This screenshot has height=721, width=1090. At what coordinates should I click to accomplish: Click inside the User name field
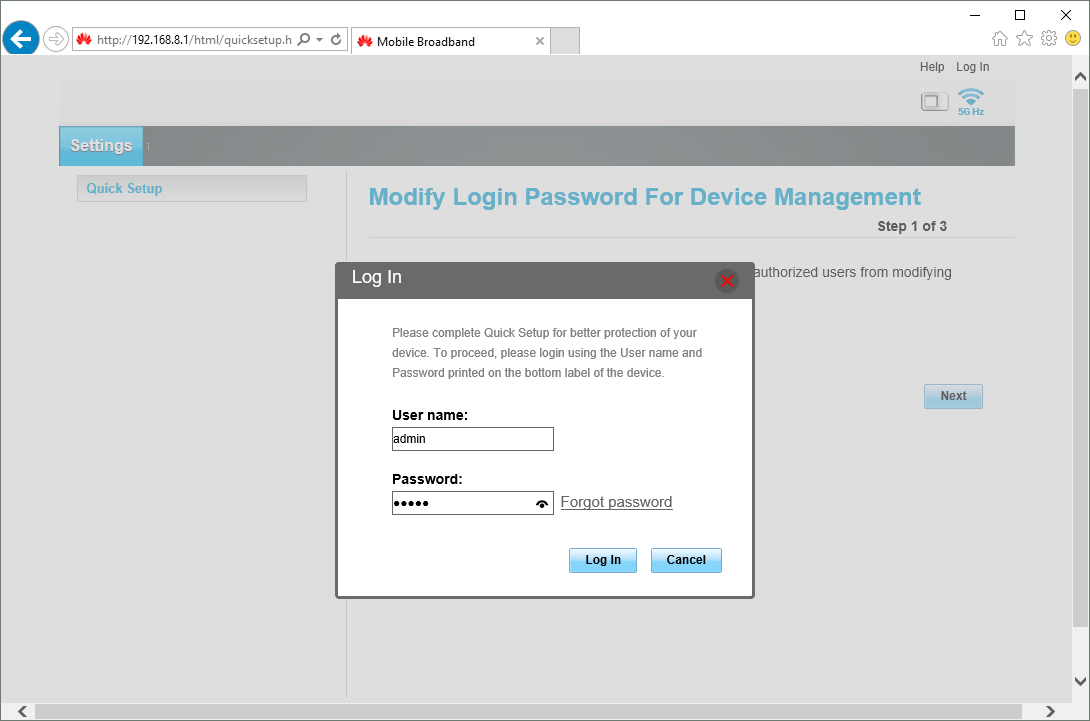coord(472,438)
